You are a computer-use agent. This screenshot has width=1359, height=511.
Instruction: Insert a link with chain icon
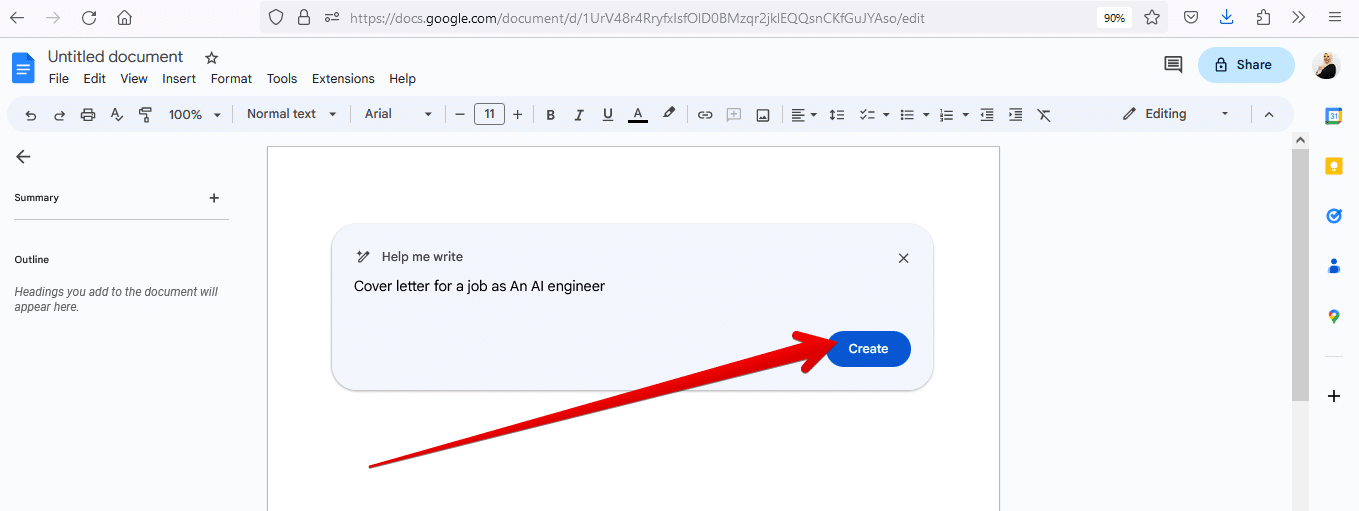[x=705, y=115]
